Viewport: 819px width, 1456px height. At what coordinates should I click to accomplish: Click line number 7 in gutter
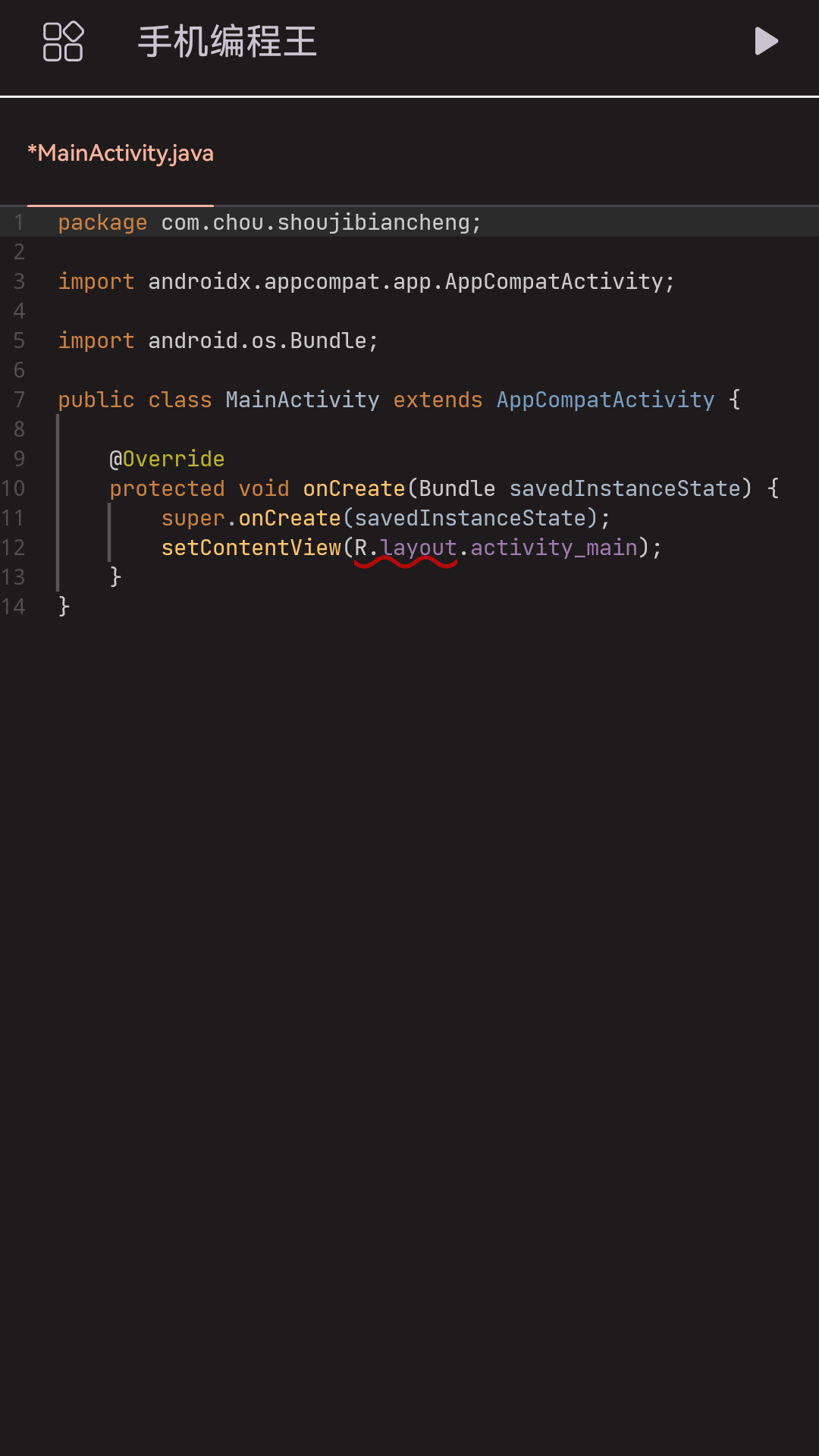pyautogui.click(x=20, y=400)
